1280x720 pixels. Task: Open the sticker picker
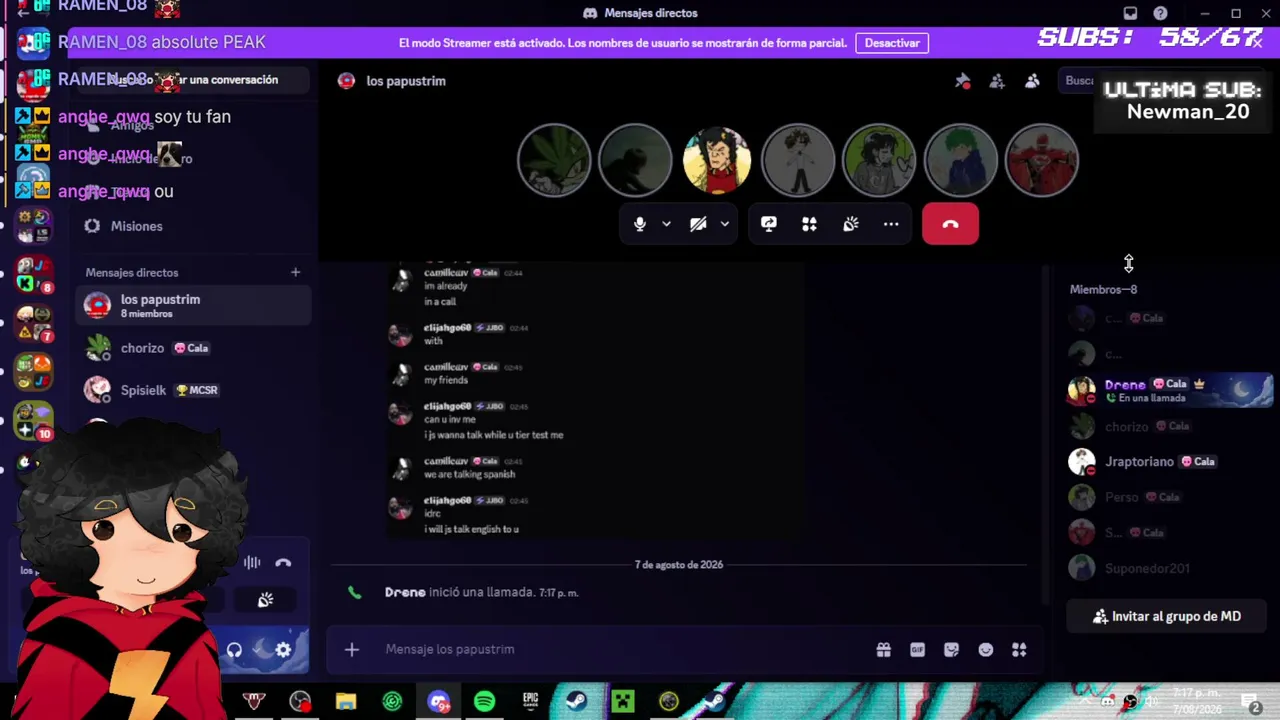click(952, 650)
